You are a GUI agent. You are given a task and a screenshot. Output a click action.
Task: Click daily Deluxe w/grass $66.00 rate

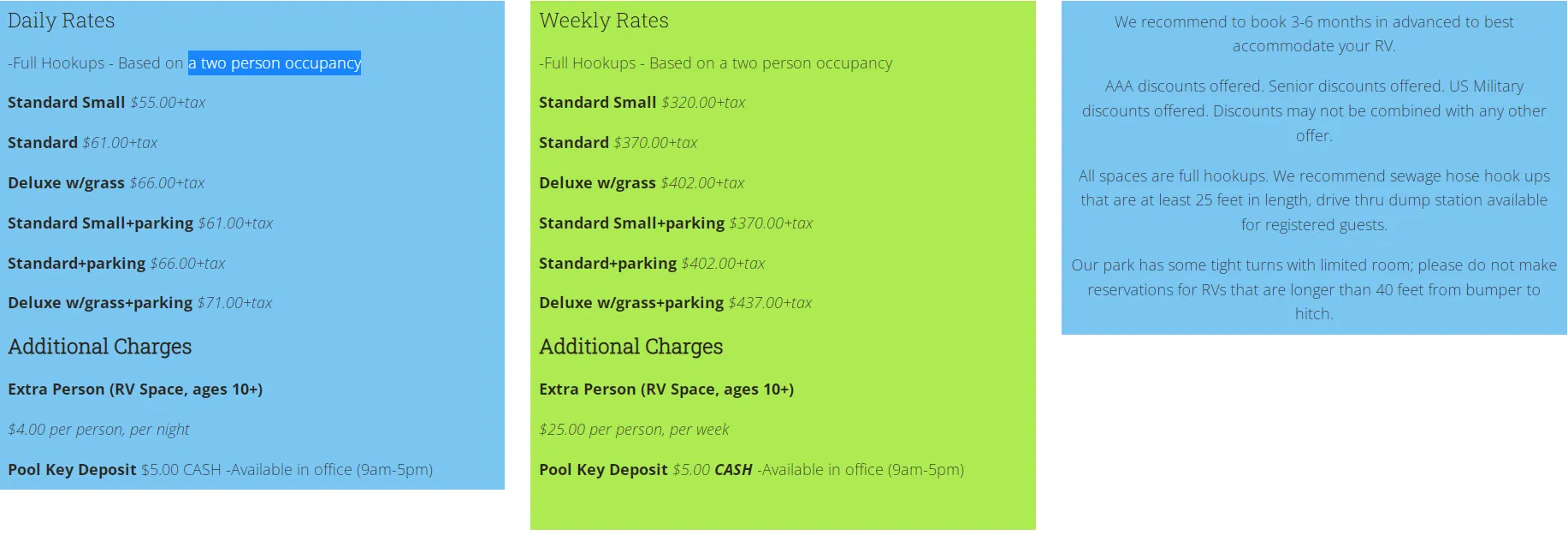(x=106, y=183)
